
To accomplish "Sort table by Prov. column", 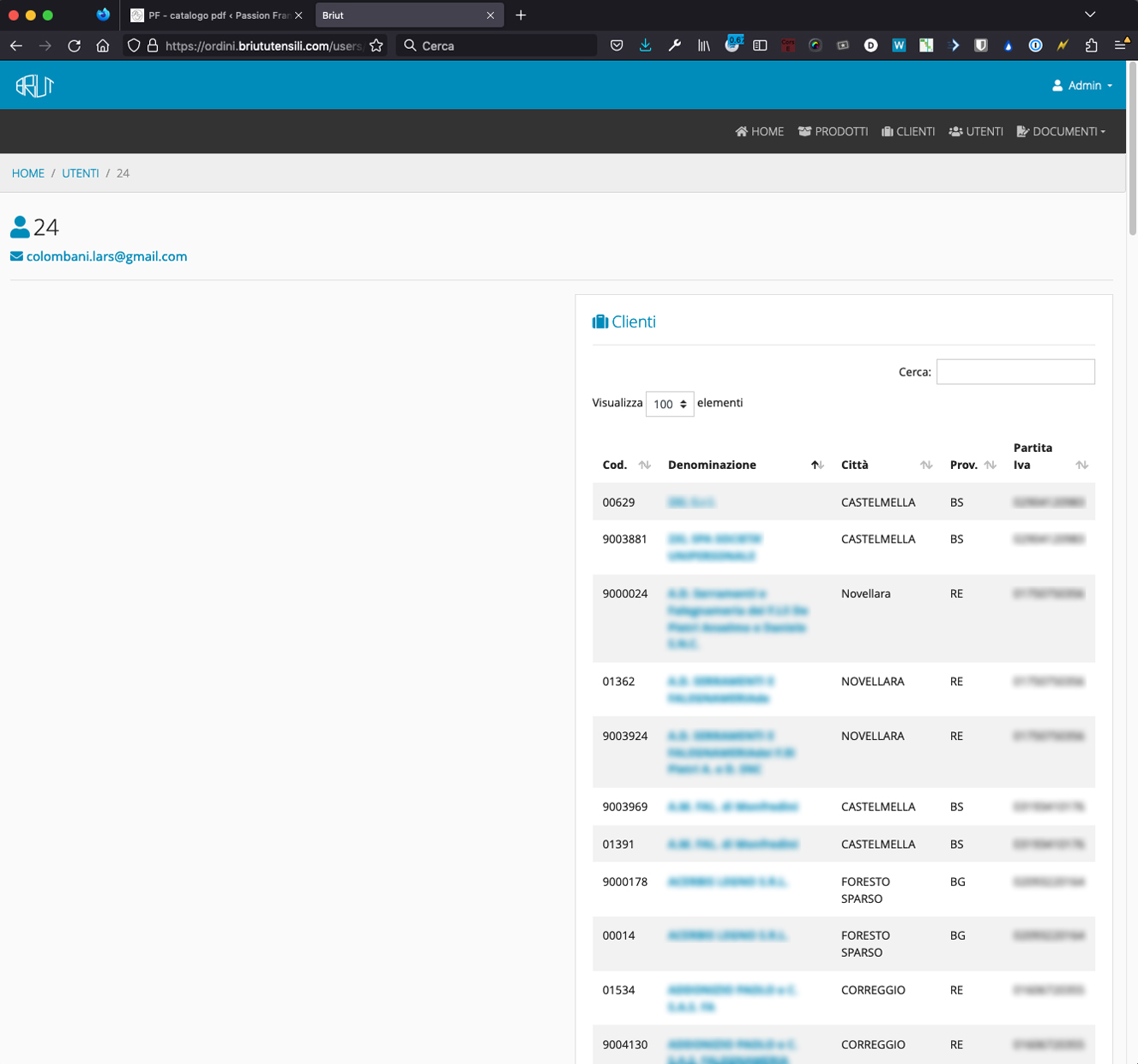I will (973, 465).
